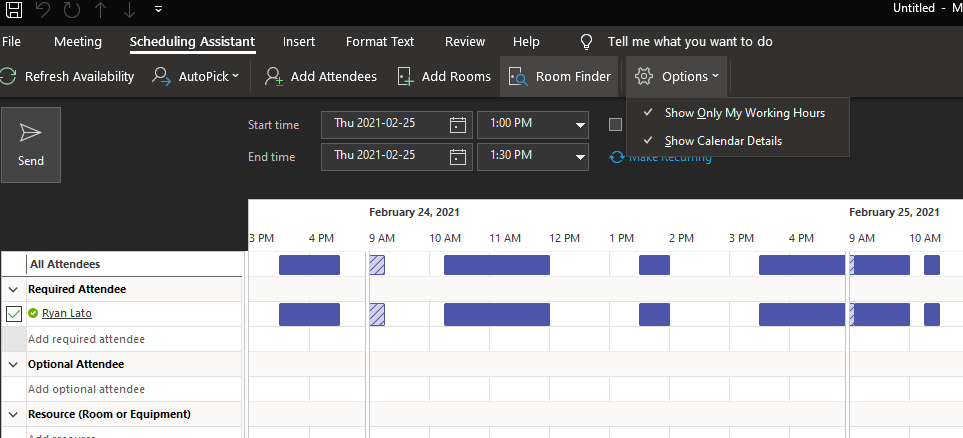
Task: Click the Ryan Lato name link
Action: pyautogui.click(x=67, y=313)
